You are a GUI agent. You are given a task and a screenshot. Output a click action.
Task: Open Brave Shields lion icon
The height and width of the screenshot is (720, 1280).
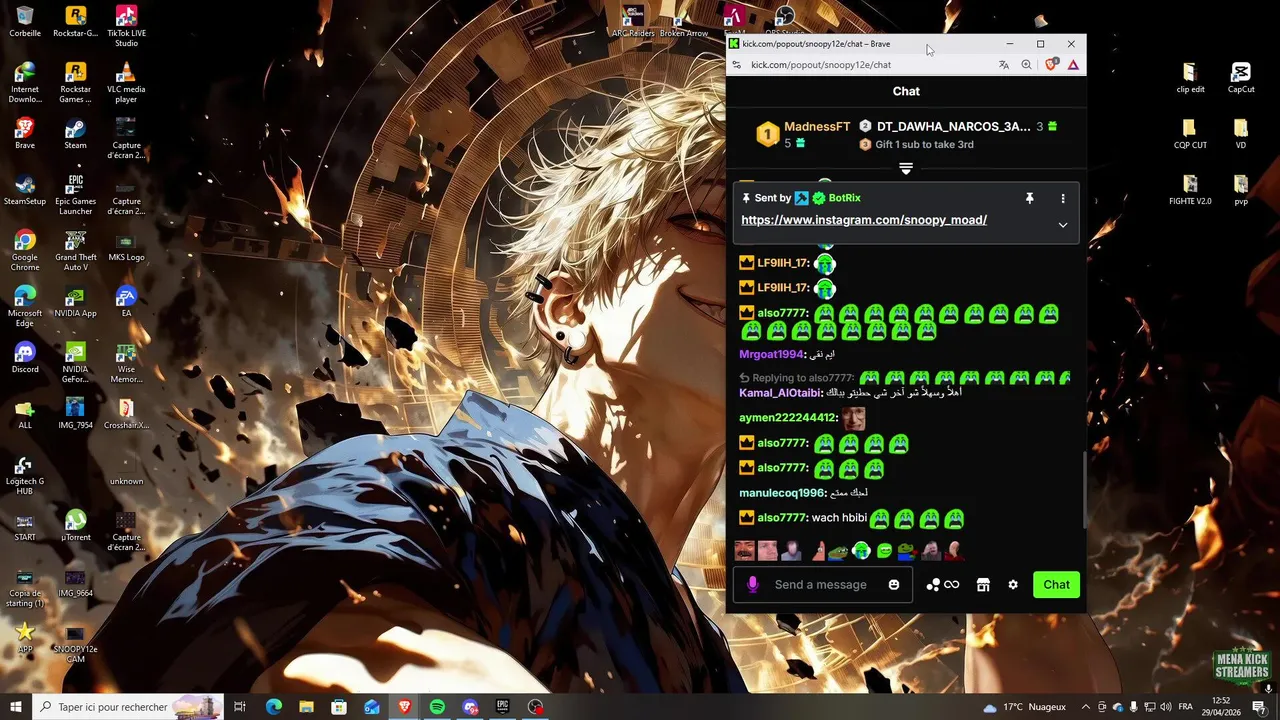point(1051,65)
